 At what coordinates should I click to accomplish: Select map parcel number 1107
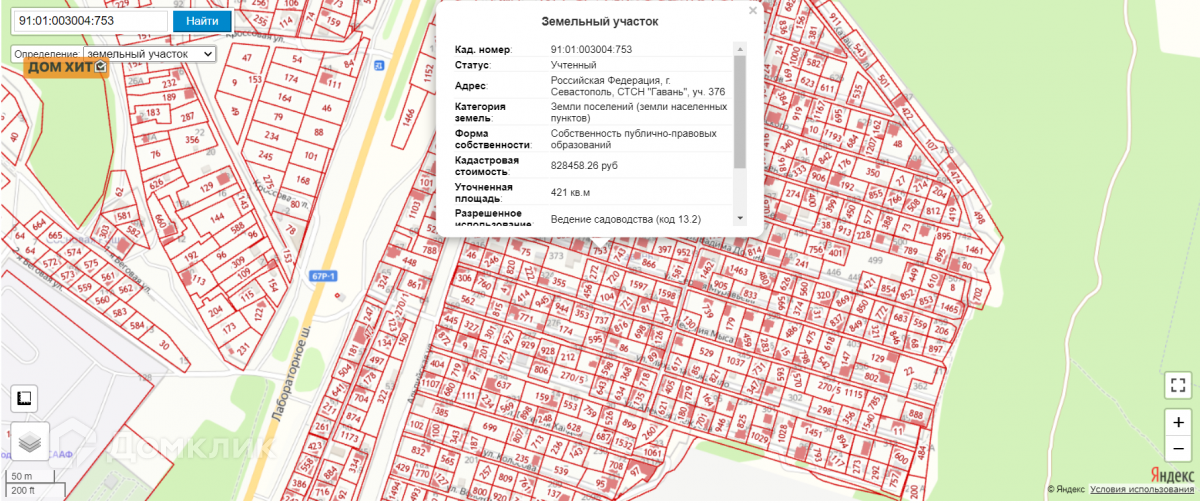coord(430,384)
